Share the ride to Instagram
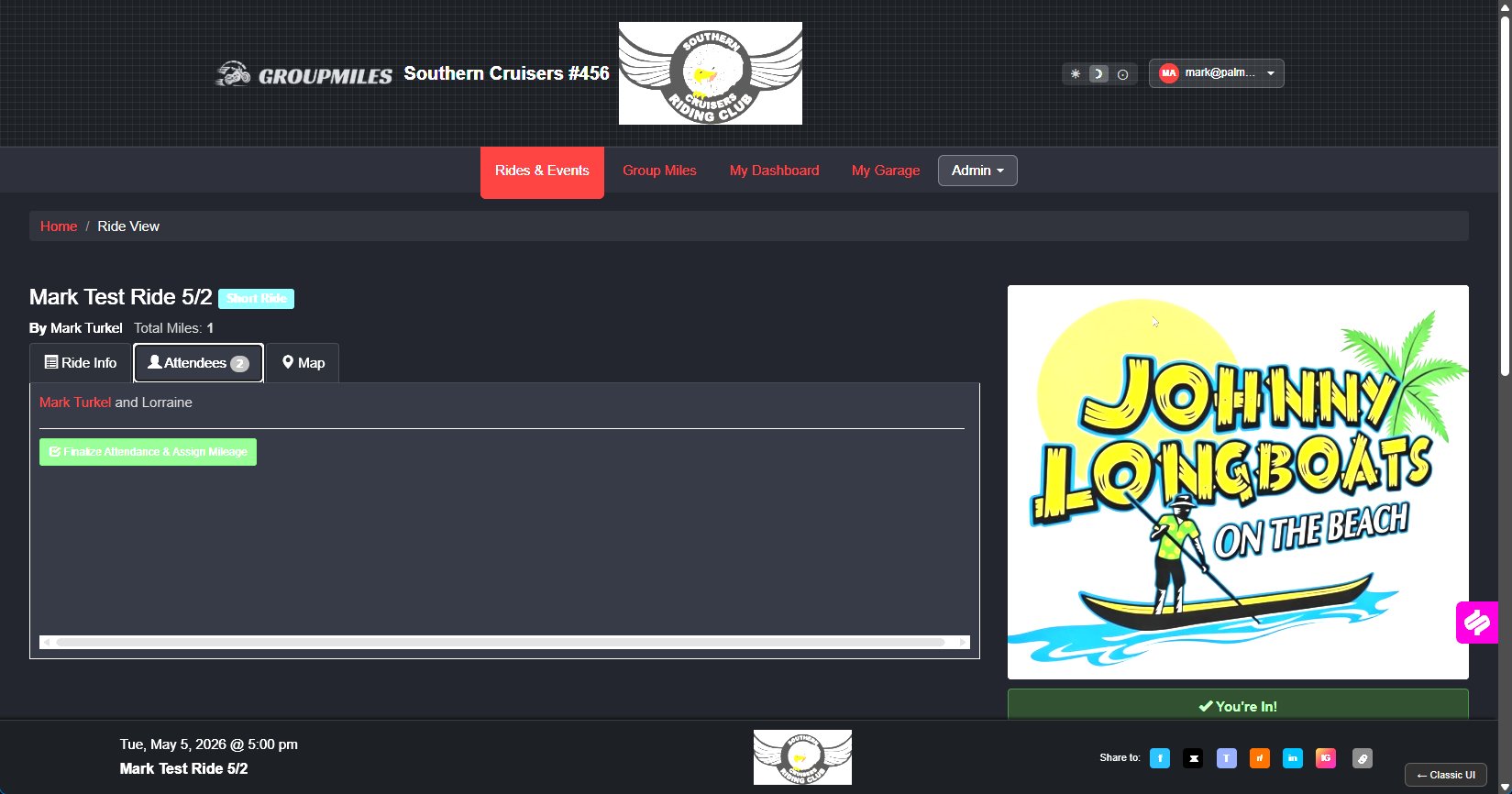 [1326, 758]
